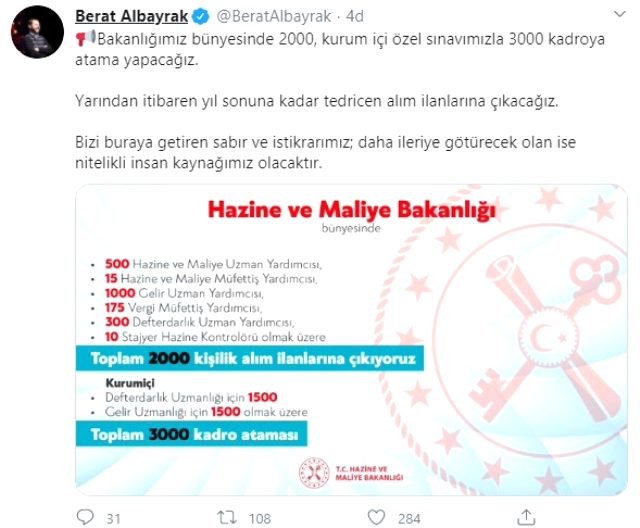640x528 pixels.
Task: Click the retweet arrows icon
Action: click(x=227, y=517)
